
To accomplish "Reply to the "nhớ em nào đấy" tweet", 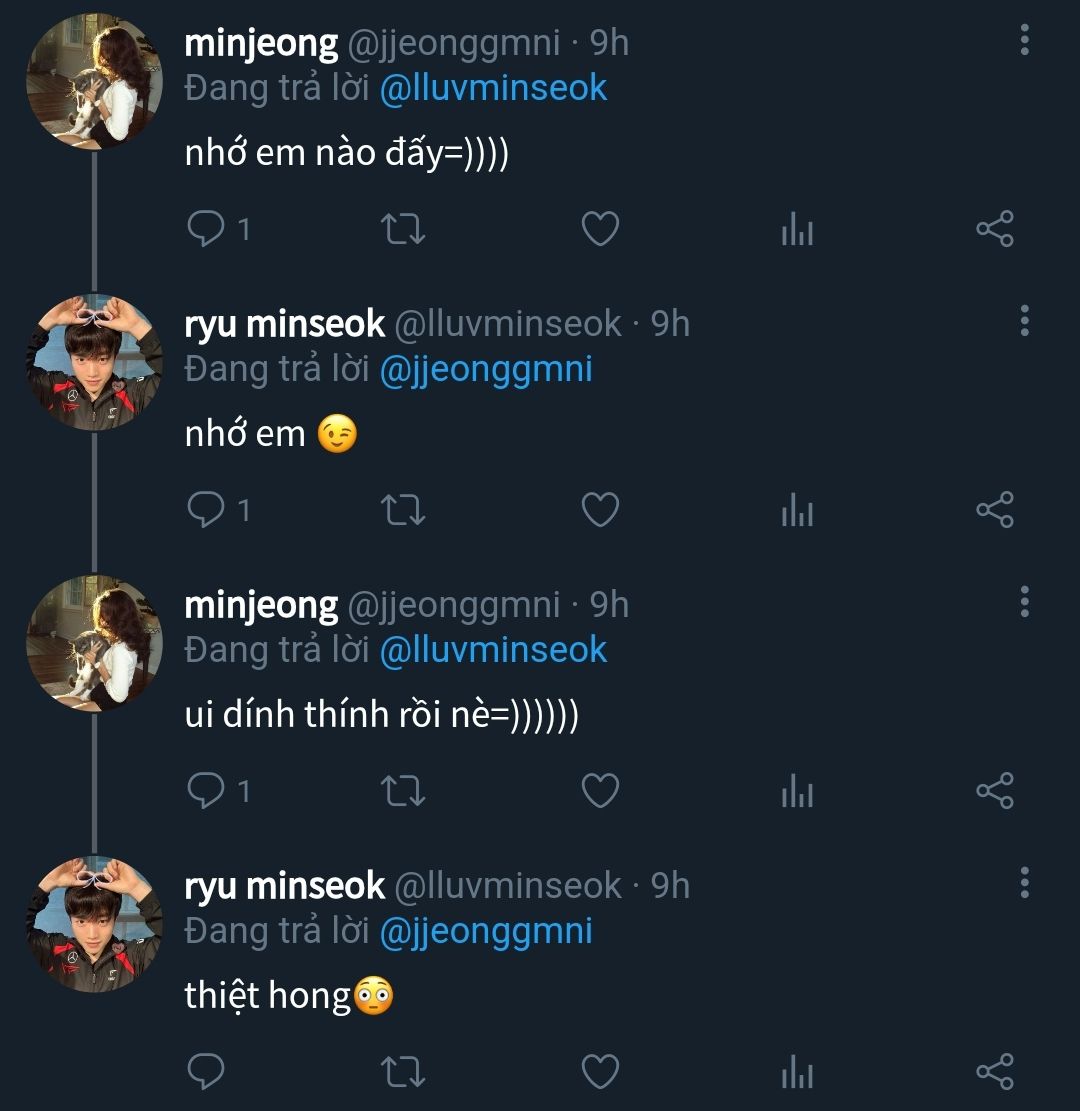I will coord(207,230).
